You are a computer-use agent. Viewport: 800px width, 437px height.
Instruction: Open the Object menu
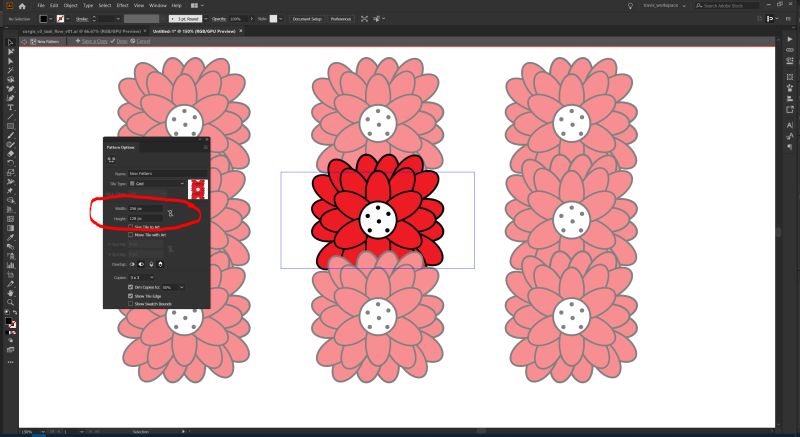70,6
